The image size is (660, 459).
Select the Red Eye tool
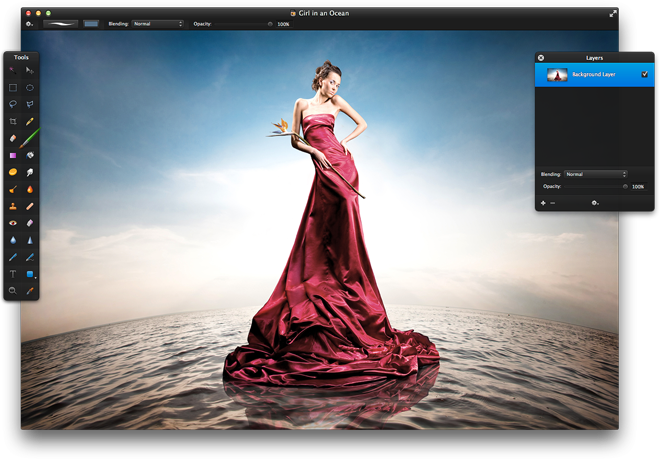tap(13, 223)
